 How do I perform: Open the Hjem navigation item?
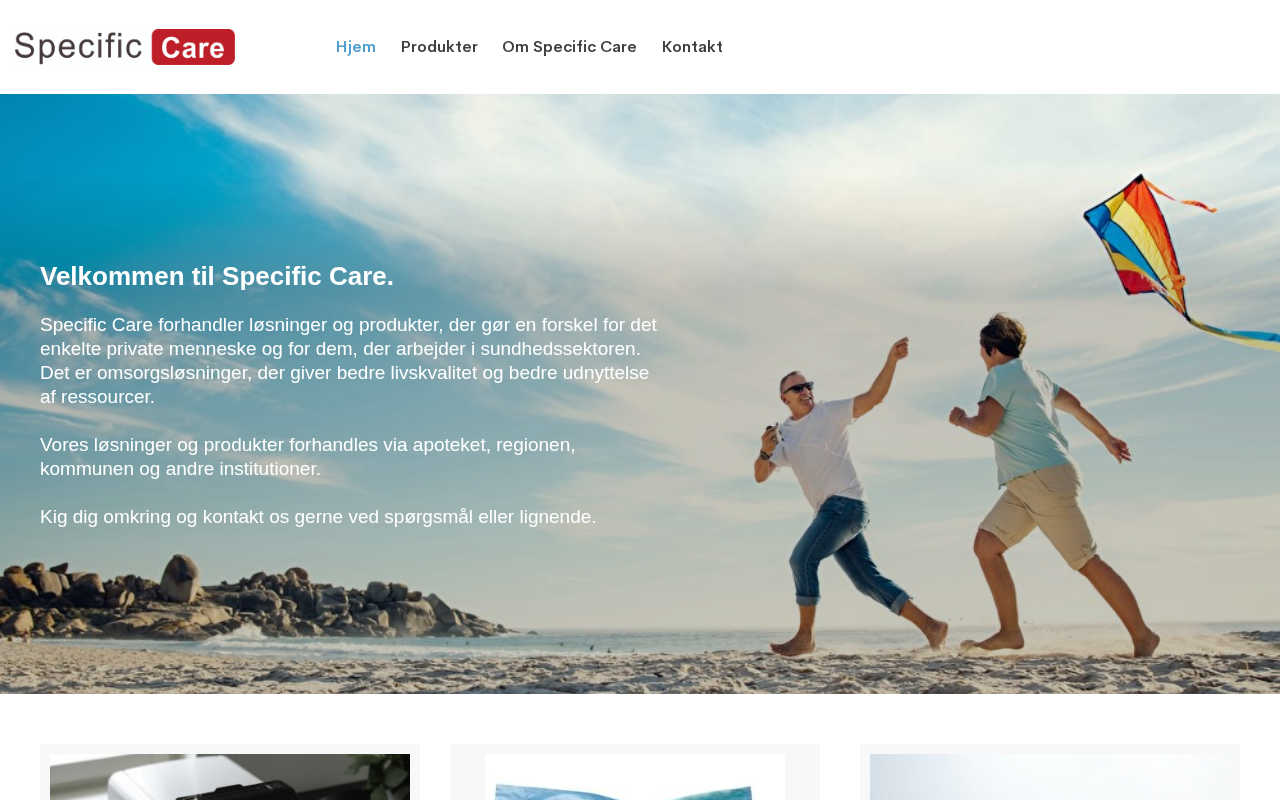356,47
